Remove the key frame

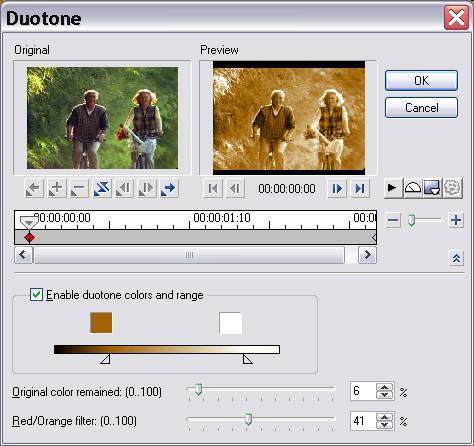[x=79, y=188]
